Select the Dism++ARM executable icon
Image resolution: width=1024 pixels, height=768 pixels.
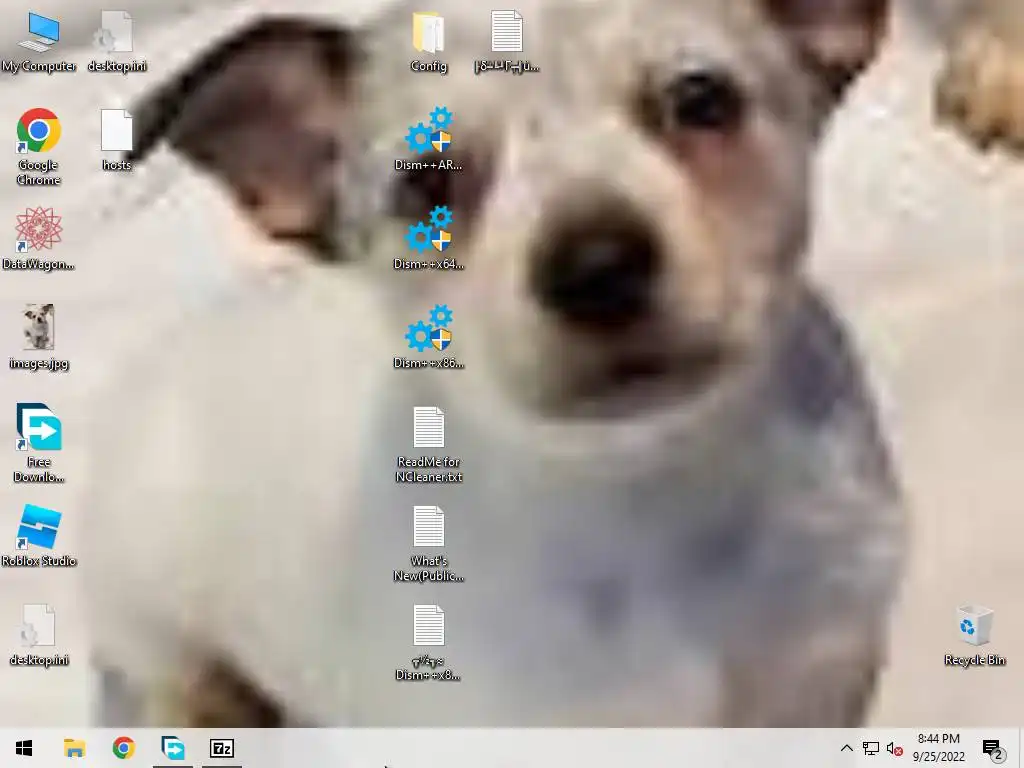tap(429, 140)
